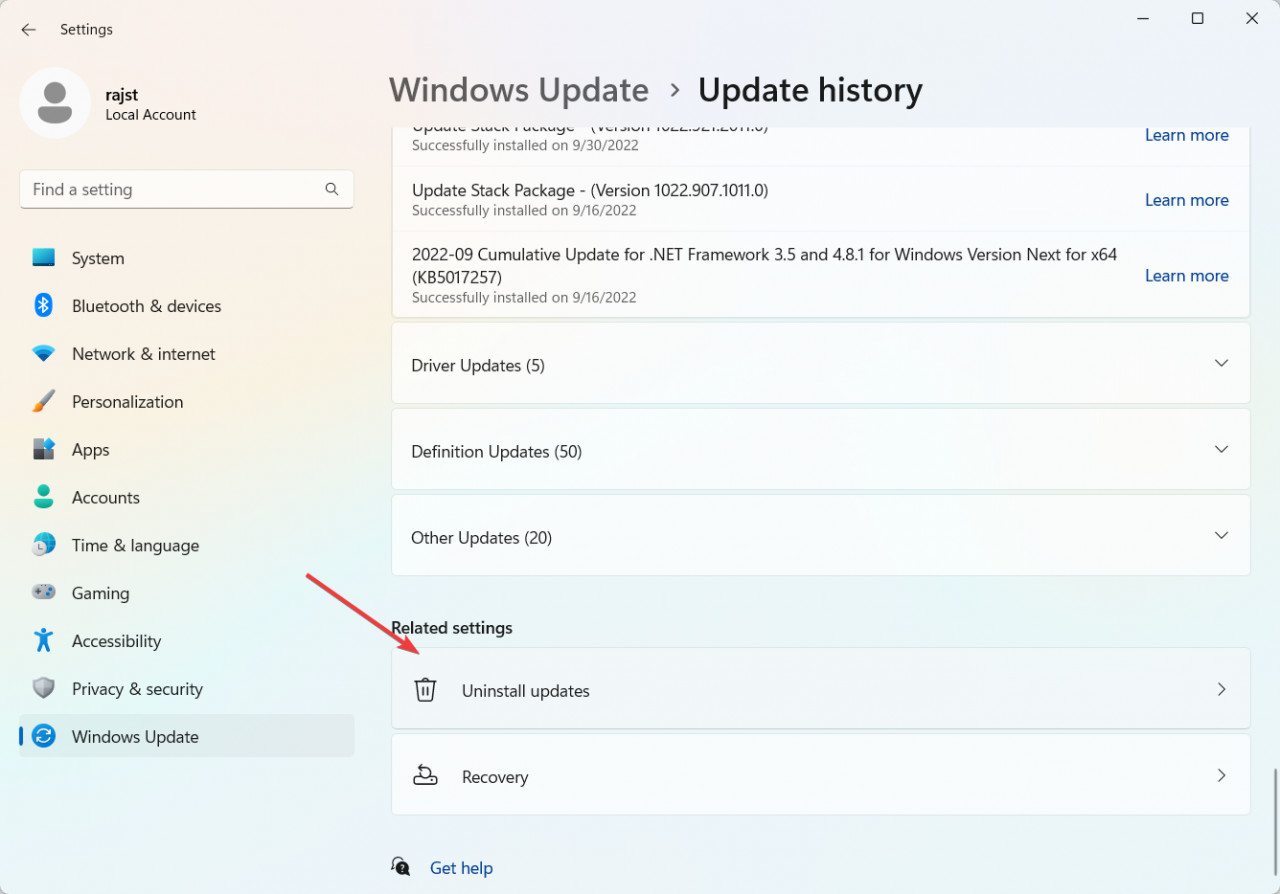Viewport: 1280px width, 894px height.
Task: Click the Gaming controller icon
Action: click(x=44, y=593)
